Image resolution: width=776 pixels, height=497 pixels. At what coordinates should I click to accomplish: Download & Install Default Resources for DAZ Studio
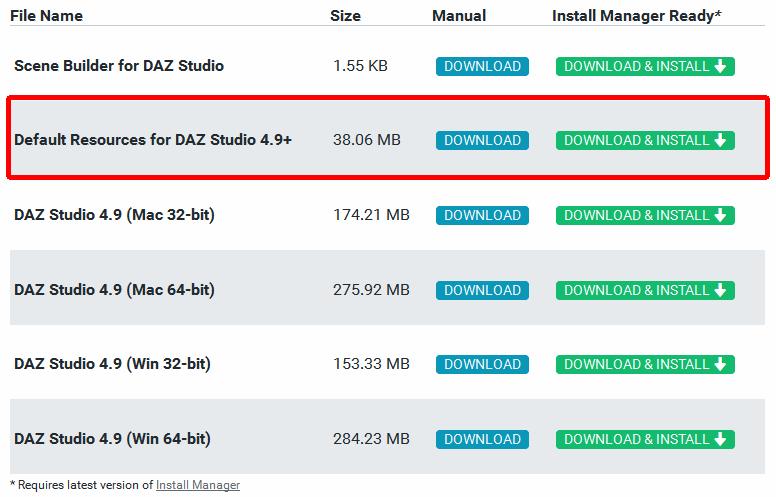645,140
